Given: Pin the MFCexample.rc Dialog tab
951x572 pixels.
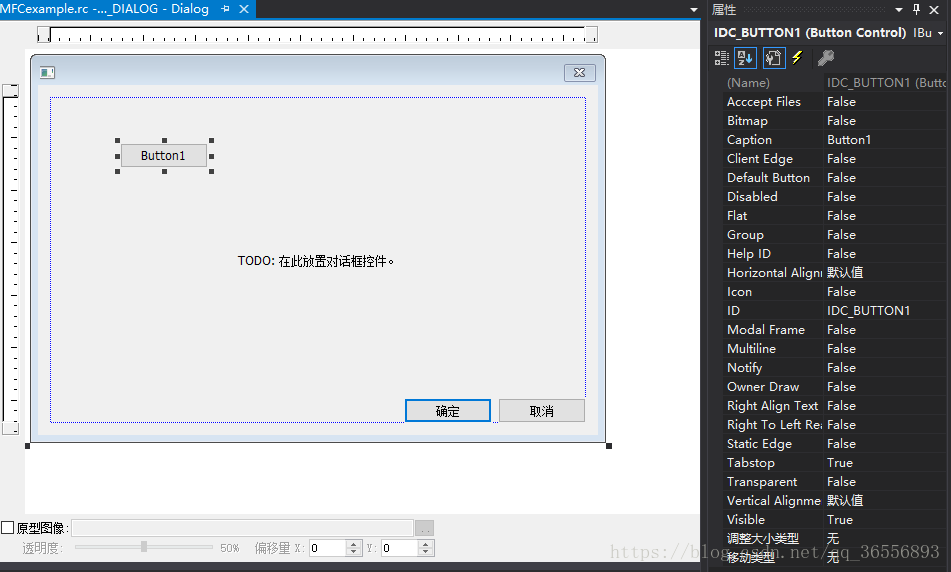Looking at the screenshot, I should point(226,9).
